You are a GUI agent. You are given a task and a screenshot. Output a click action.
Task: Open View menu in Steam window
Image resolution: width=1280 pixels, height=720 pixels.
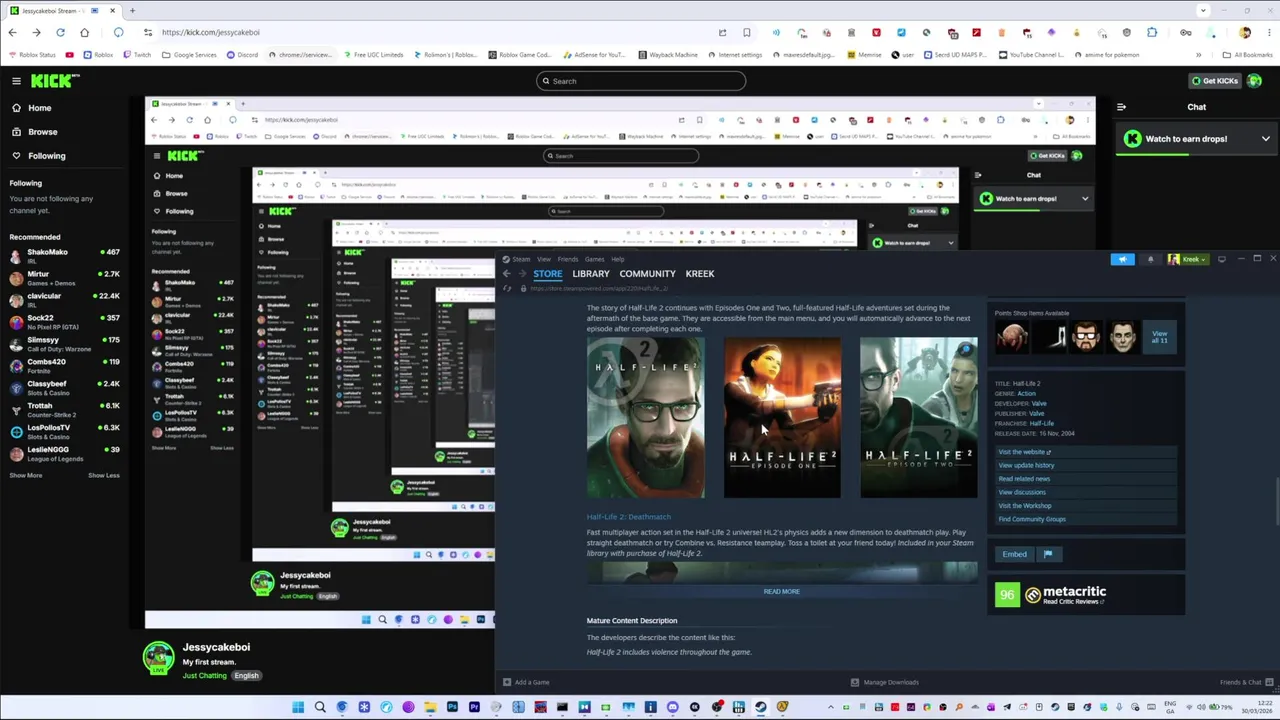point(544,259)
